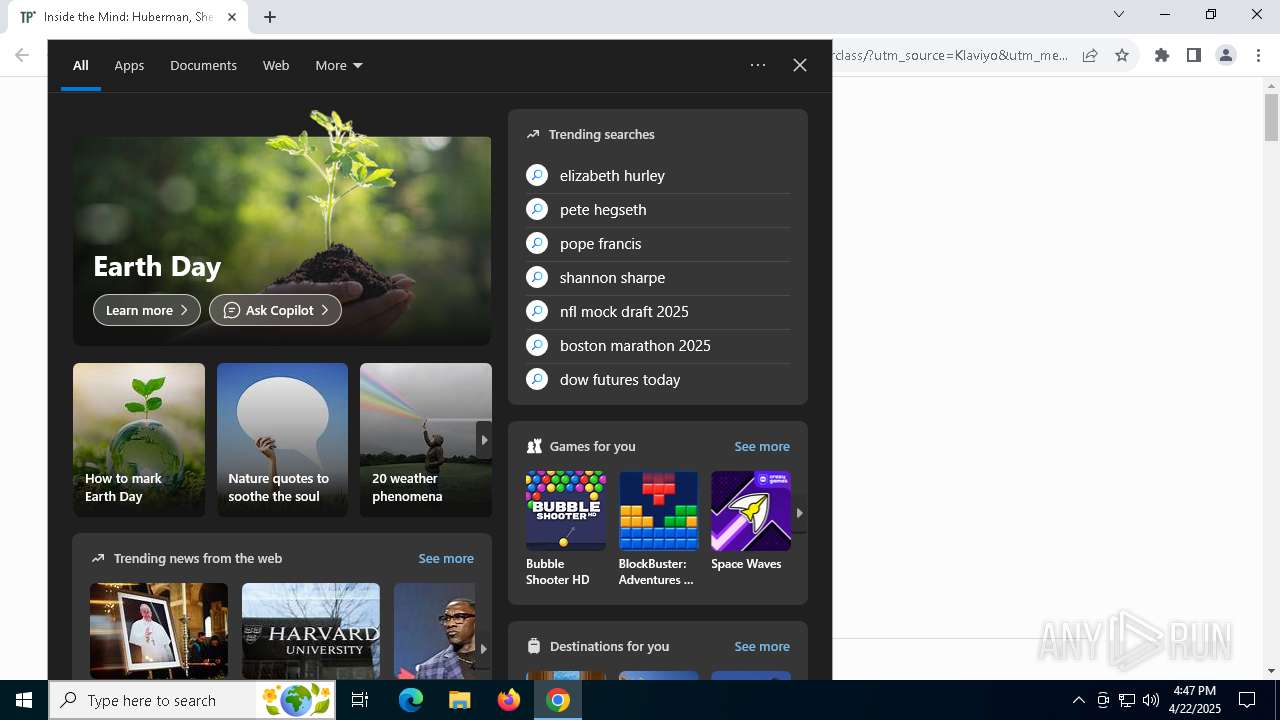Viewport: 1280px width, 720px height.
Task: Open volume control tray icon
Action: 1151,700
